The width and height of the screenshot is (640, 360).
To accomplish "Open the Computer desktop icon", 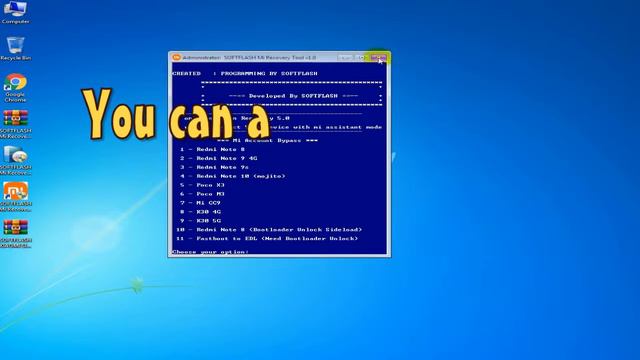I will click(16, 12).
